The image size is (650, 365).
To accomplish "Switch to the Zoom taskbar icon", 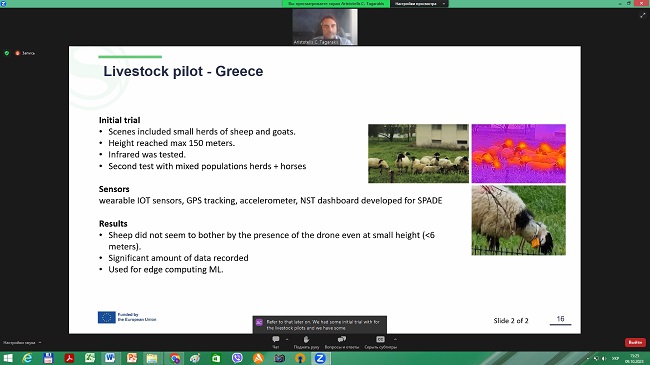I will [320, 358].
